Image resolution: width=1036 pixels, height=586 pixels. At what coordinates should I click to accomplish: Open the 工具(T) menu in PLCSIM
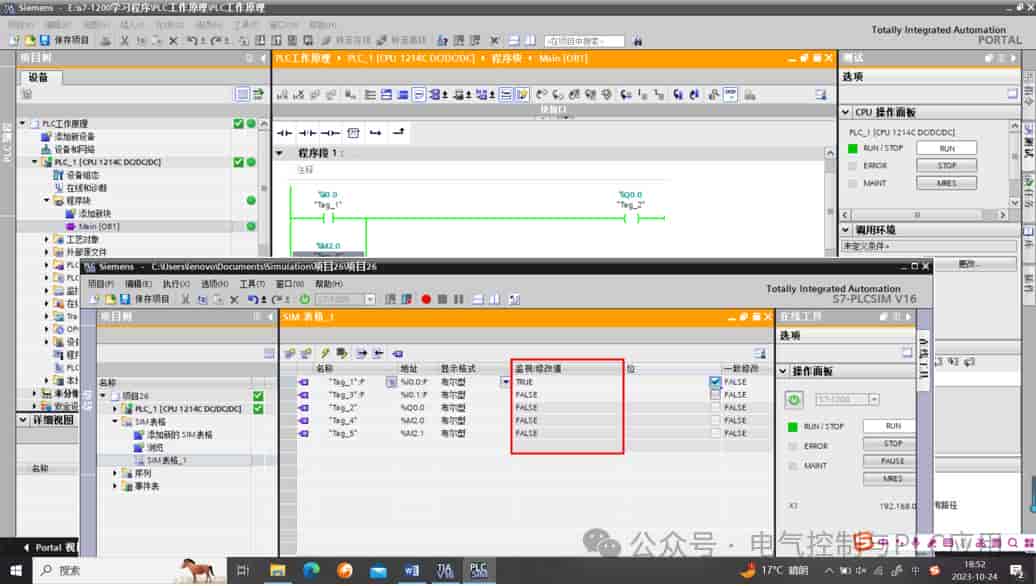(252, 283)
